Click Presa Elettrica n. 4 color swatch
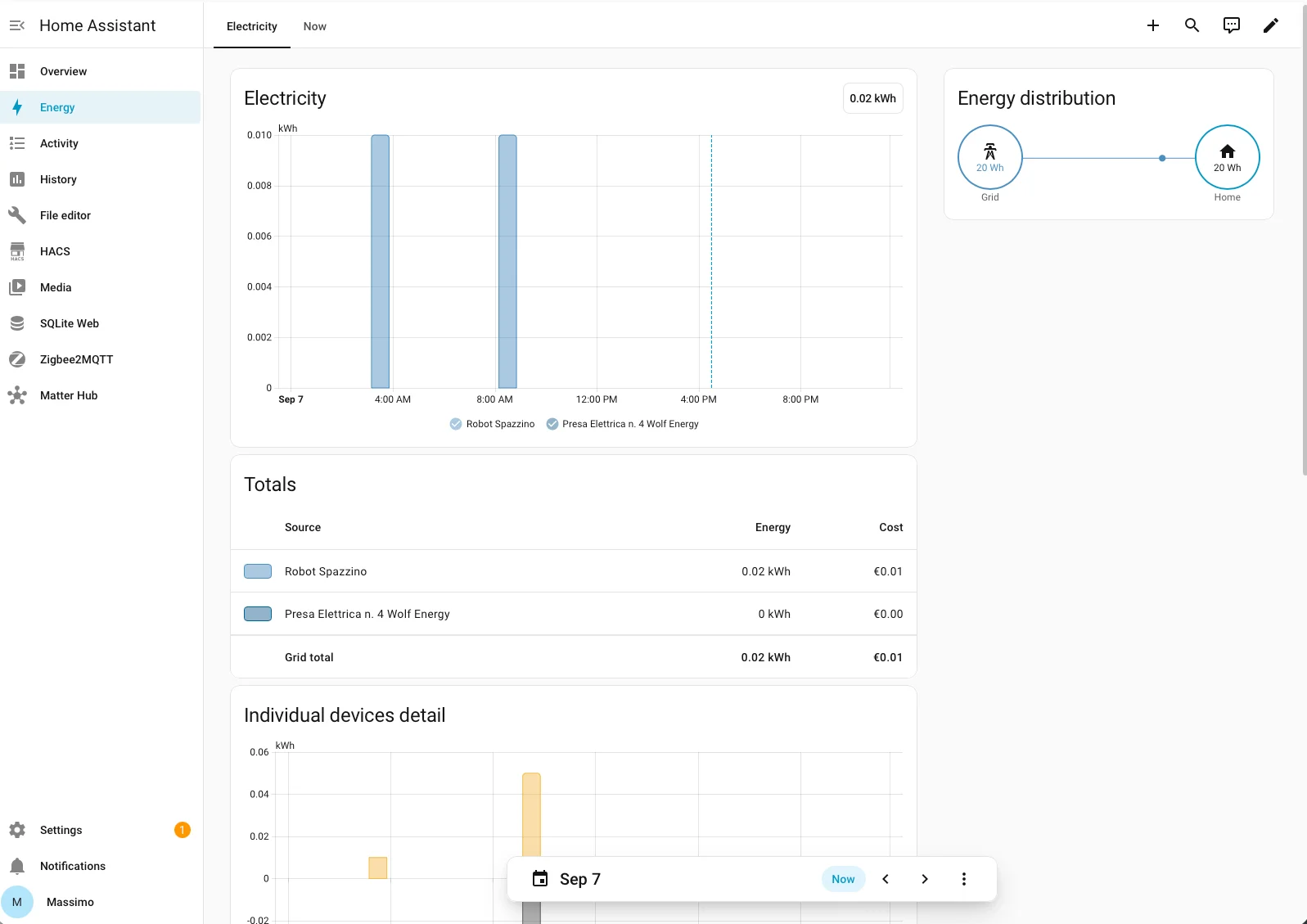 coord(258,614)
